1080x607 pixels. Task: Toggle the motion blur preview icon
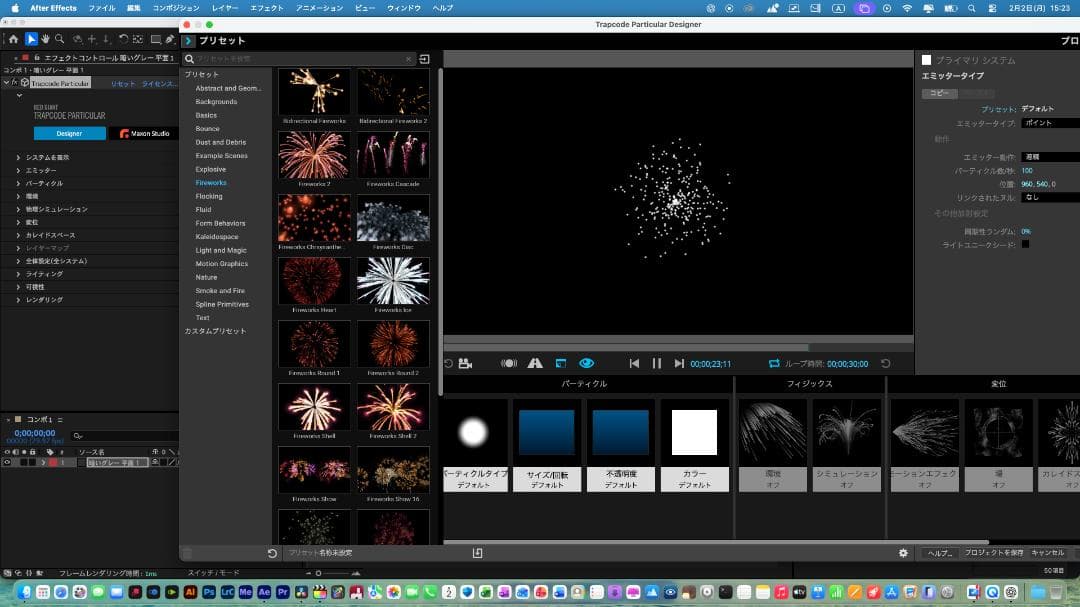[509, 364]
